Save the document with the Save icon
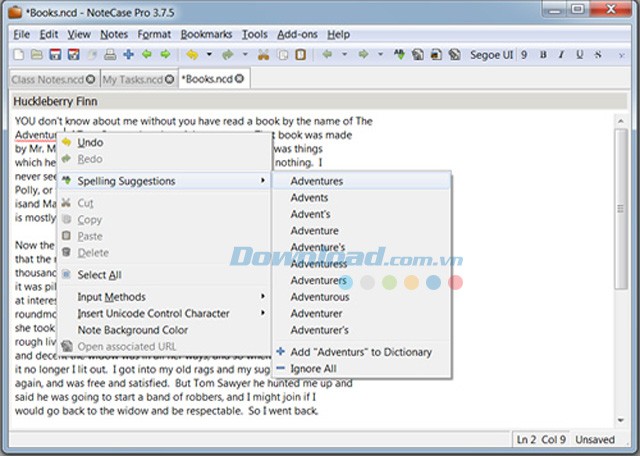The width and height of the screenshot is (640, 456). pos(55,54)
